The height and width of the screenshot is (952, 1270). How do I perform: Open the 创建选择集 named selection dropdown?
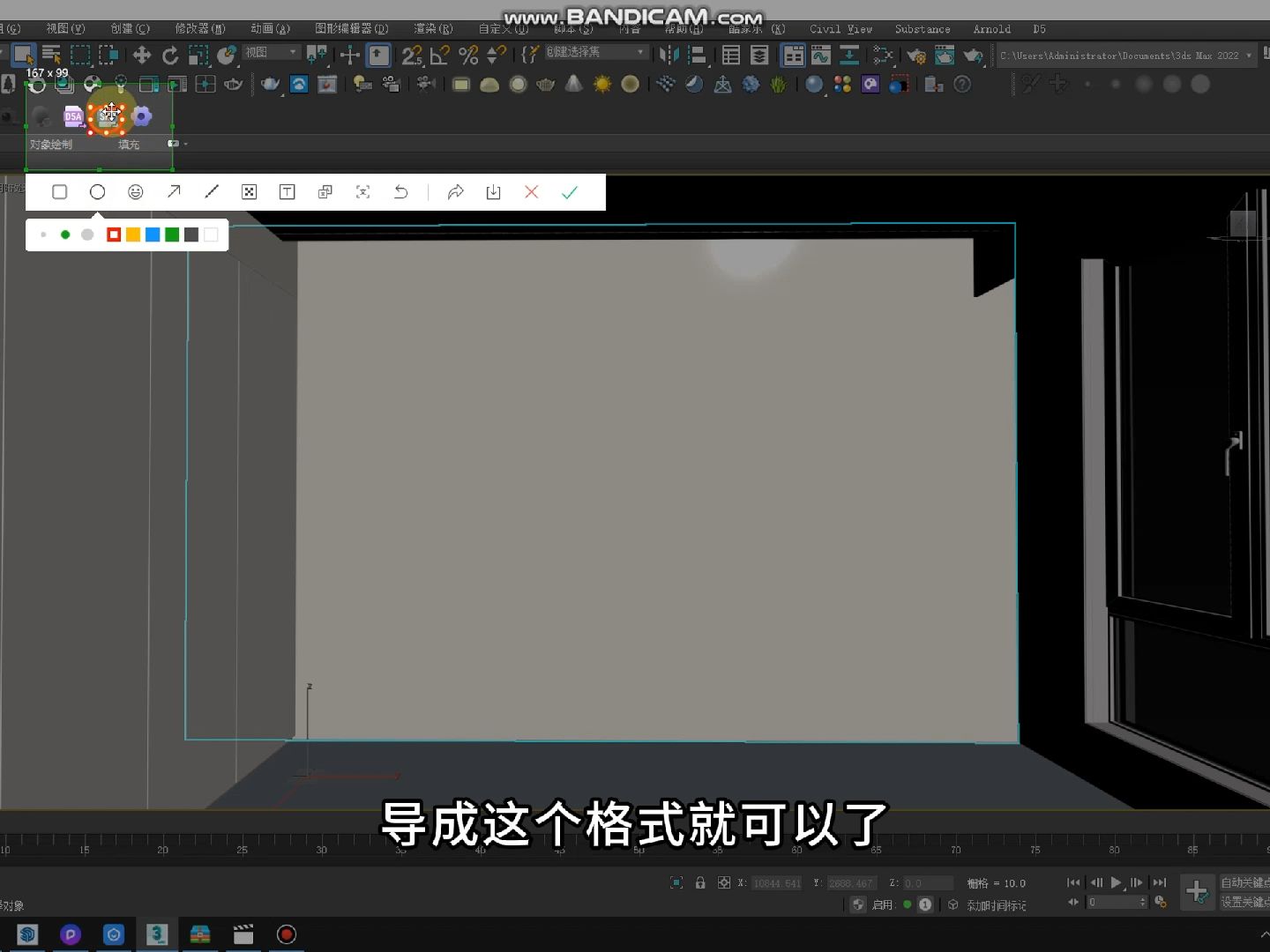[x=640, y=51]
